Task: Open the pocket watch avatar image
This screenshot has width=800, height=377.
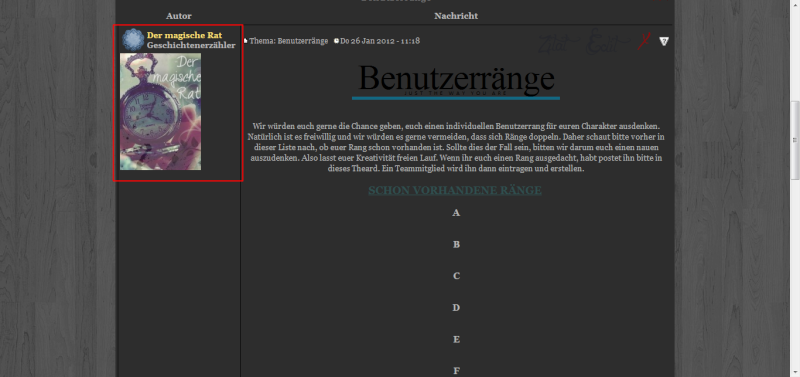Action: pos(160,111)
